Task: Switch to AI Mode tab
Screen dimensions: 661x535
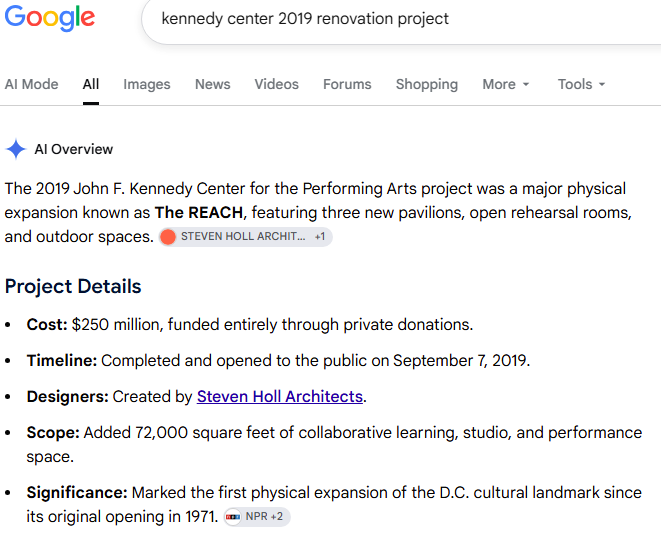Action: [x=32, y=84]
